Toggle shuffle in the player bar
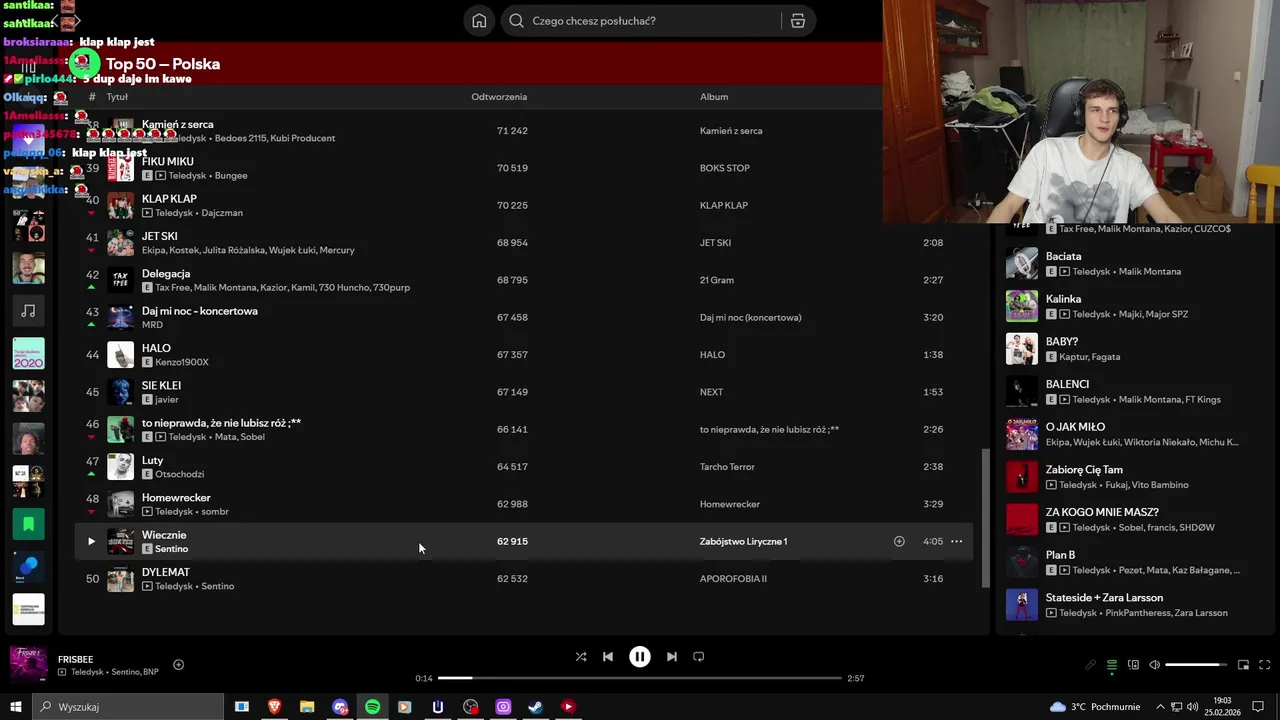The width and height of the screenshot is (1280, 720). click(x=581, y=657)
